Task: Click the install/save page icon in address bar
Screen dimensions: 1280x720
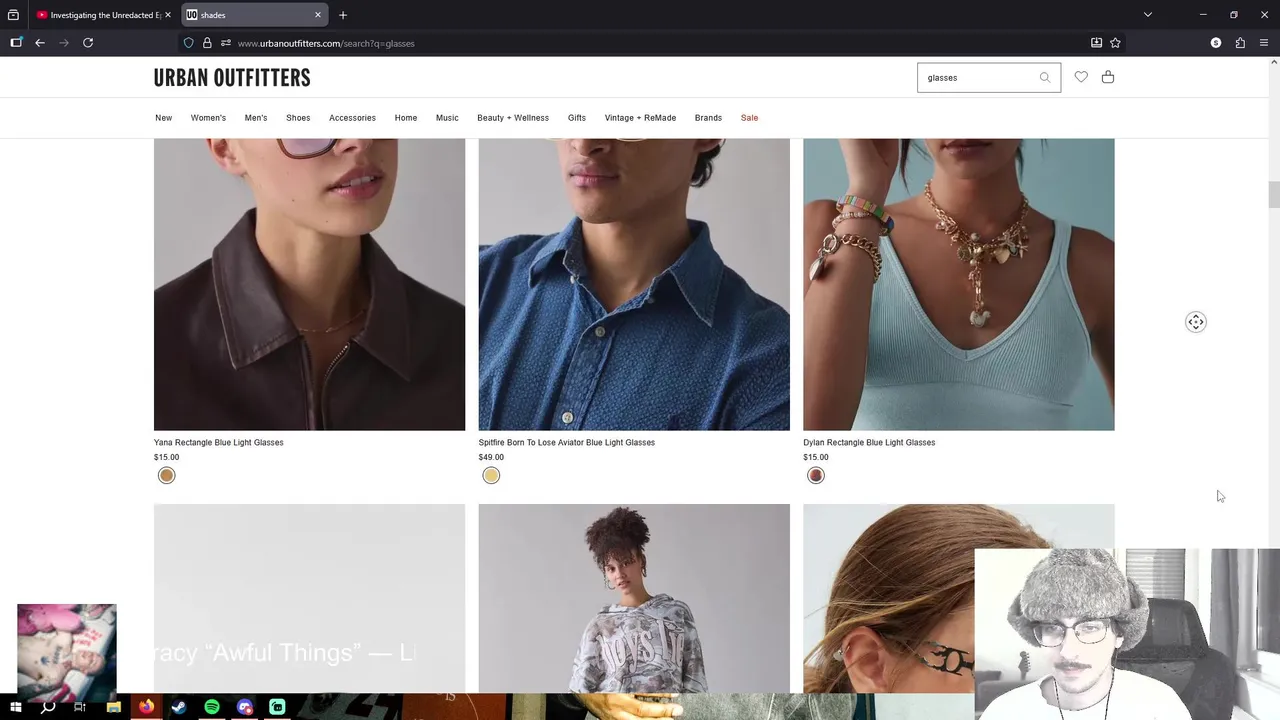Action: (x=1096, y=43)
